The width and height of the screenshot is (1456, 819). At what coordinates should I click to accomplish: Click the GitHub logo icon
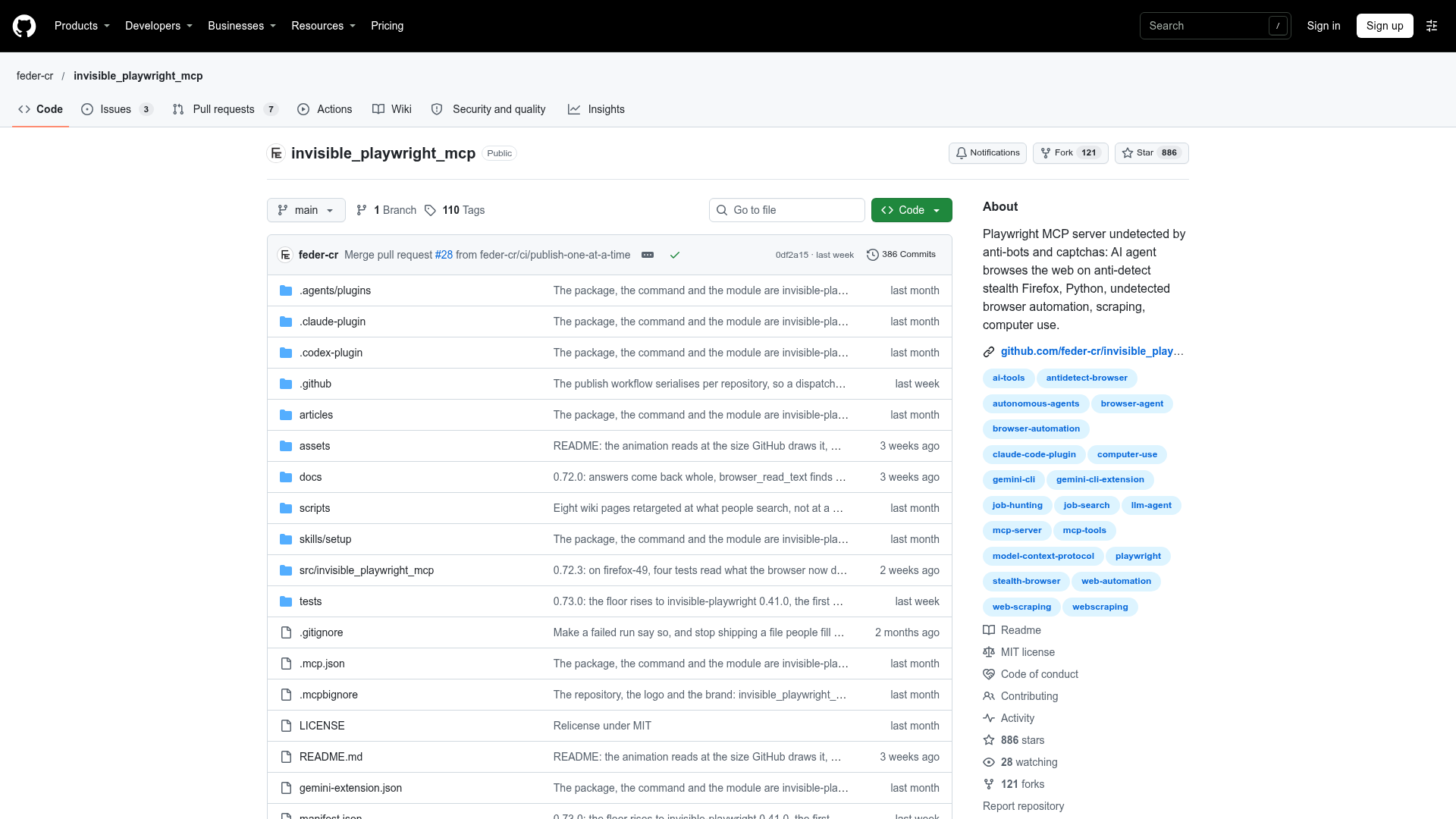pos(24,26)
